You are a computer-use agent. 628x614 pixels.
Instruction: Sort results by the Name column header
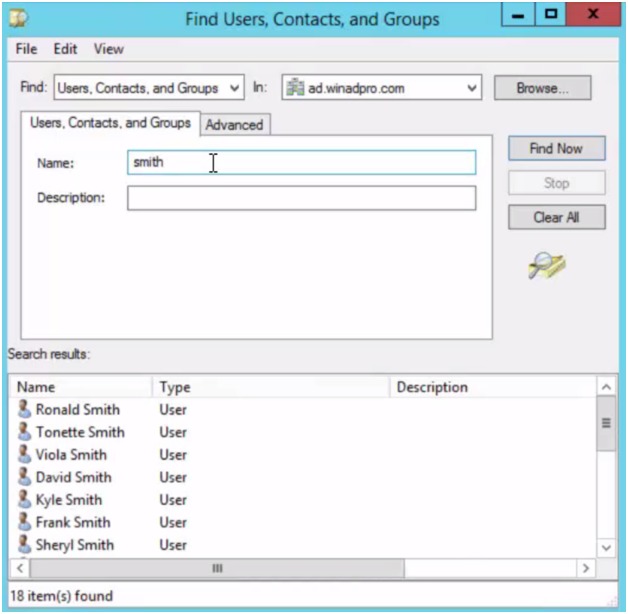[x=81, y=387]
